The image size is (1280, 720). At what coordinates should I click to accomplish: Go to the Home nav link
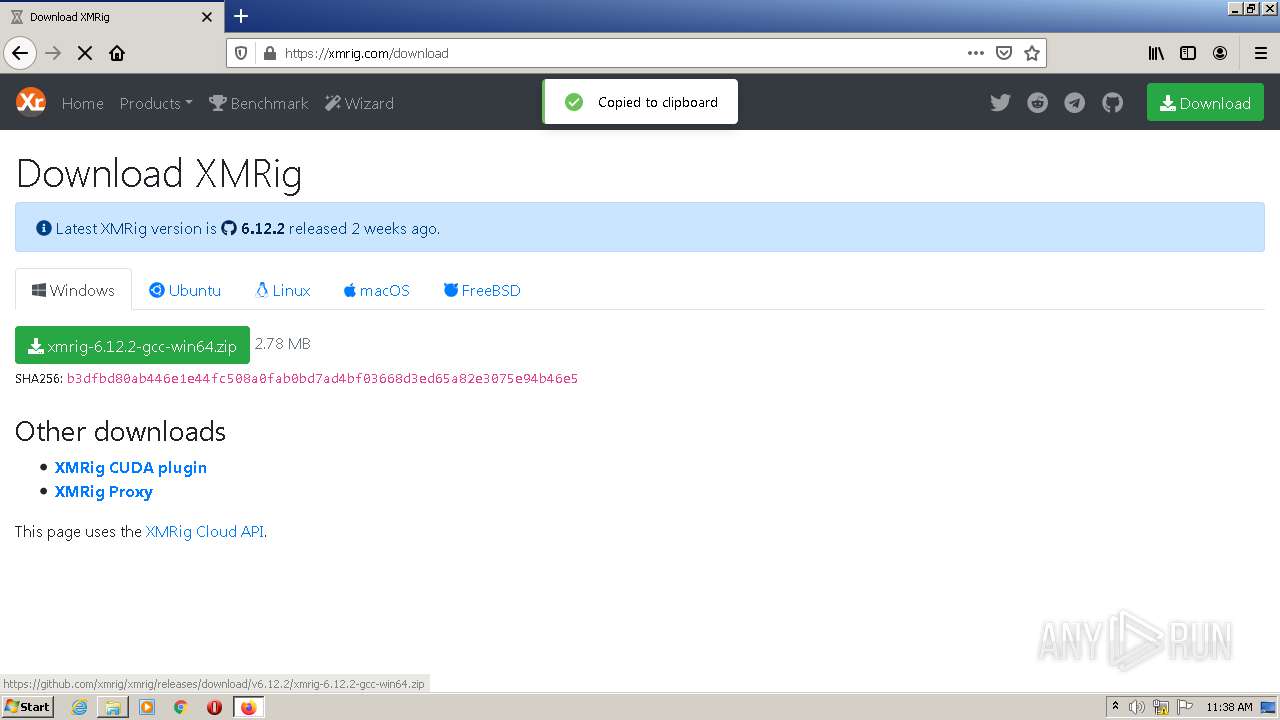pyautogui.click(x=83, y=103)
